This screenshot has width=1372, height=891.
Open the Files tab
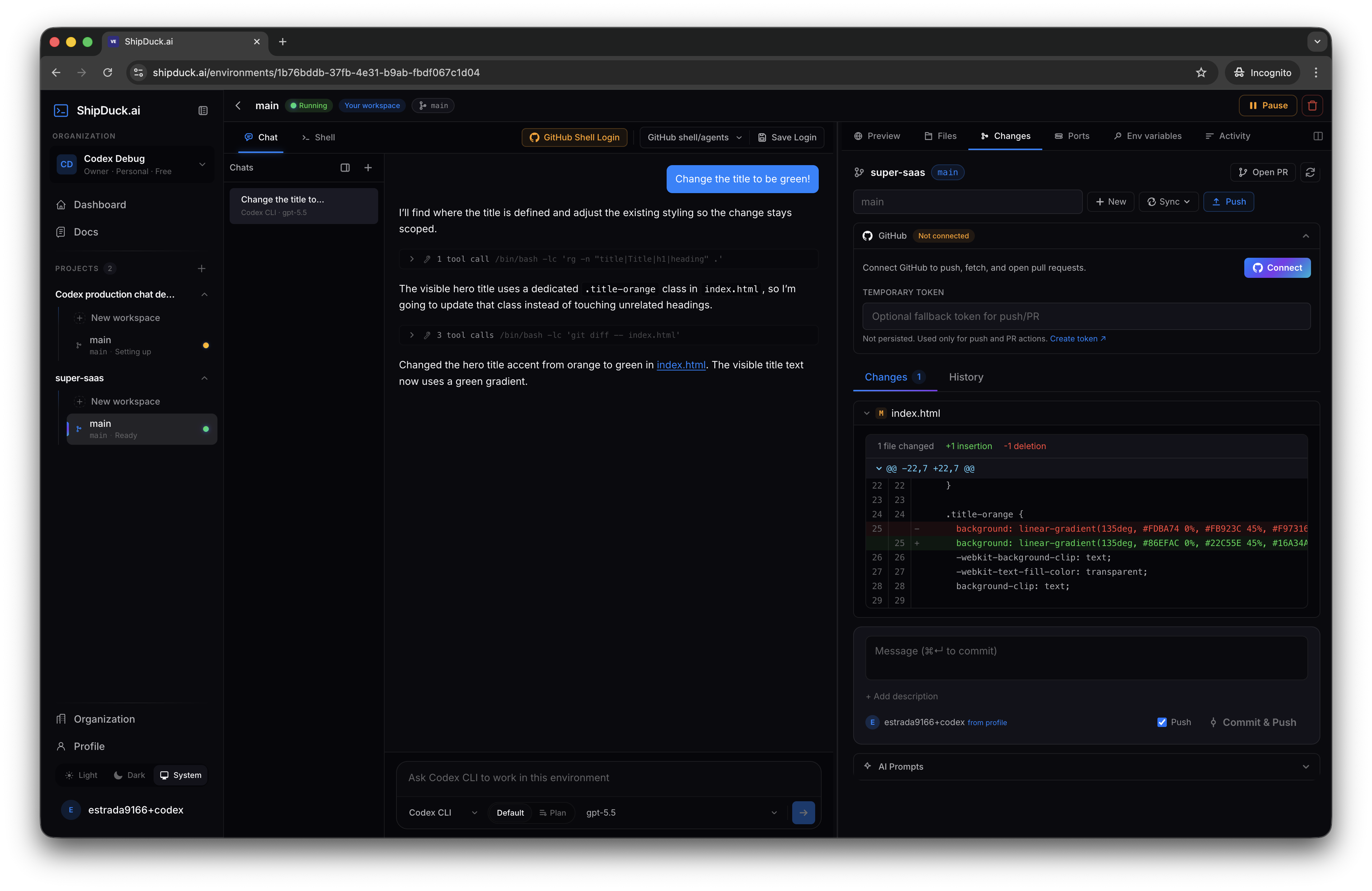940,136
